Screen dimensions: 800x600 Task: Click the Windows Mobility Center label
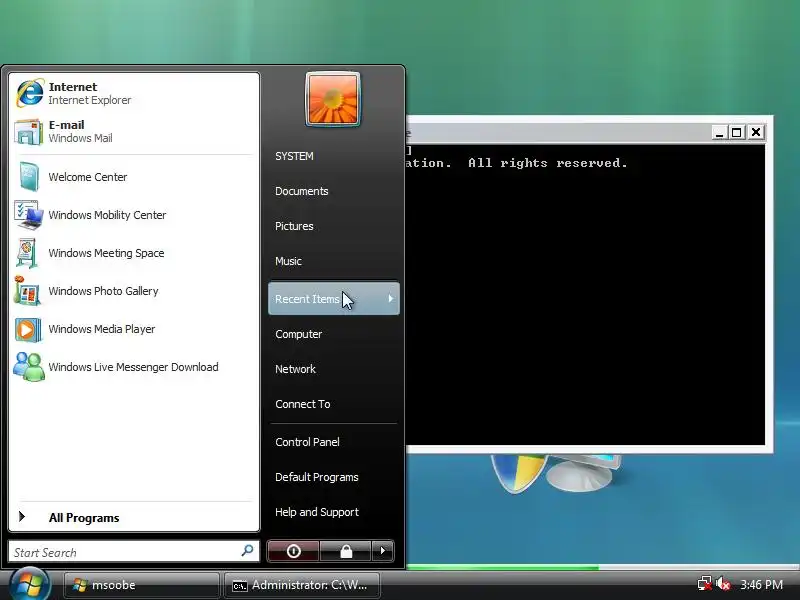[x=107, y=215]
